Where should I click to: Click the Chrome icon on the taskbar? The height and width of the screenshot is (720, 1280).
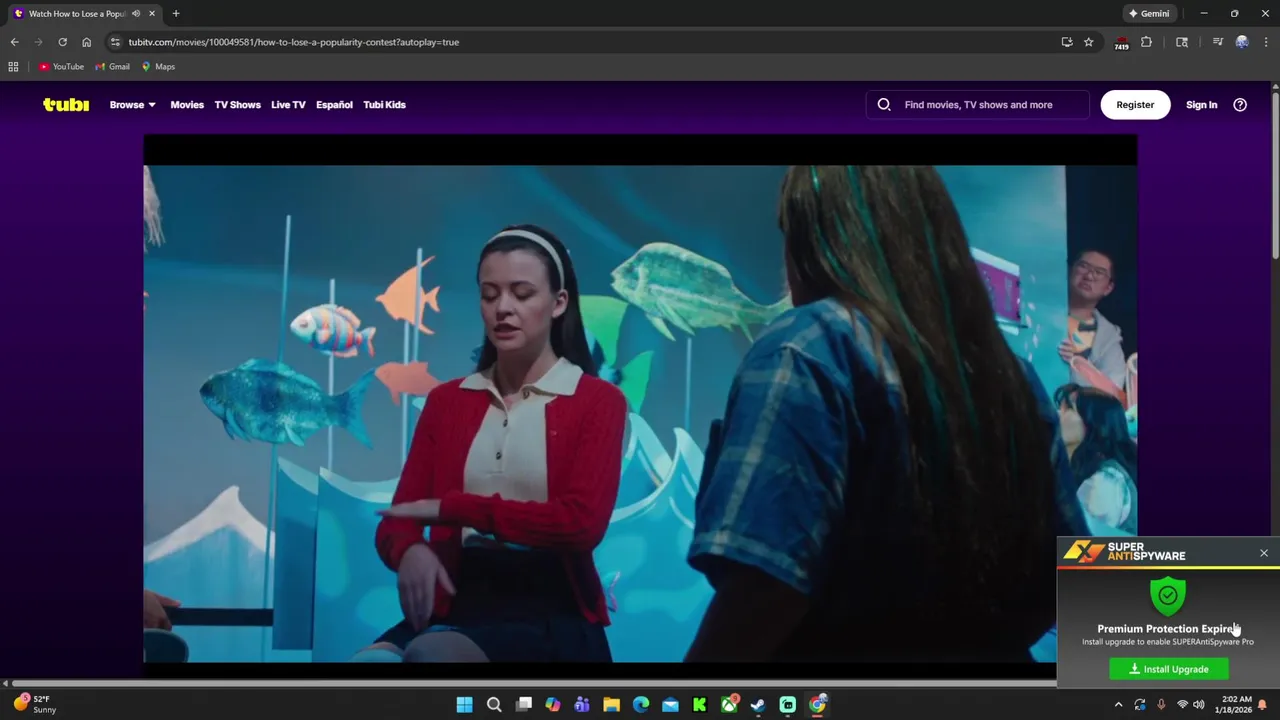817,705
